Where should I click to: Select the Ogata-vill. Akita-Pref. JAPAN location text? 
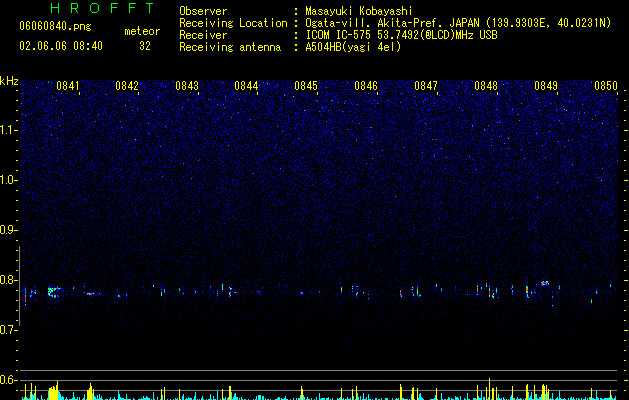(x=458, y=23)
